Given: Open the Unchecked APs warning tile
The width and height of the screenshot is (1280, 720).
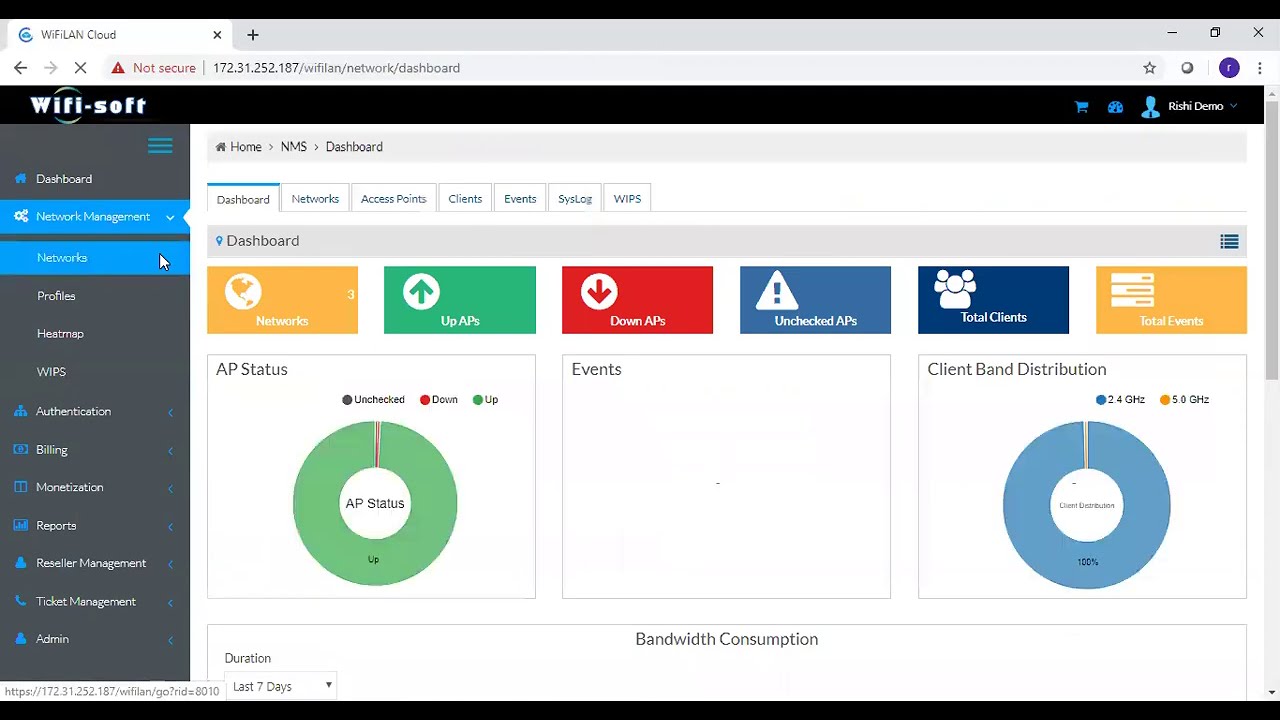Looking at the screenshot, I should [x=815, y=300].
